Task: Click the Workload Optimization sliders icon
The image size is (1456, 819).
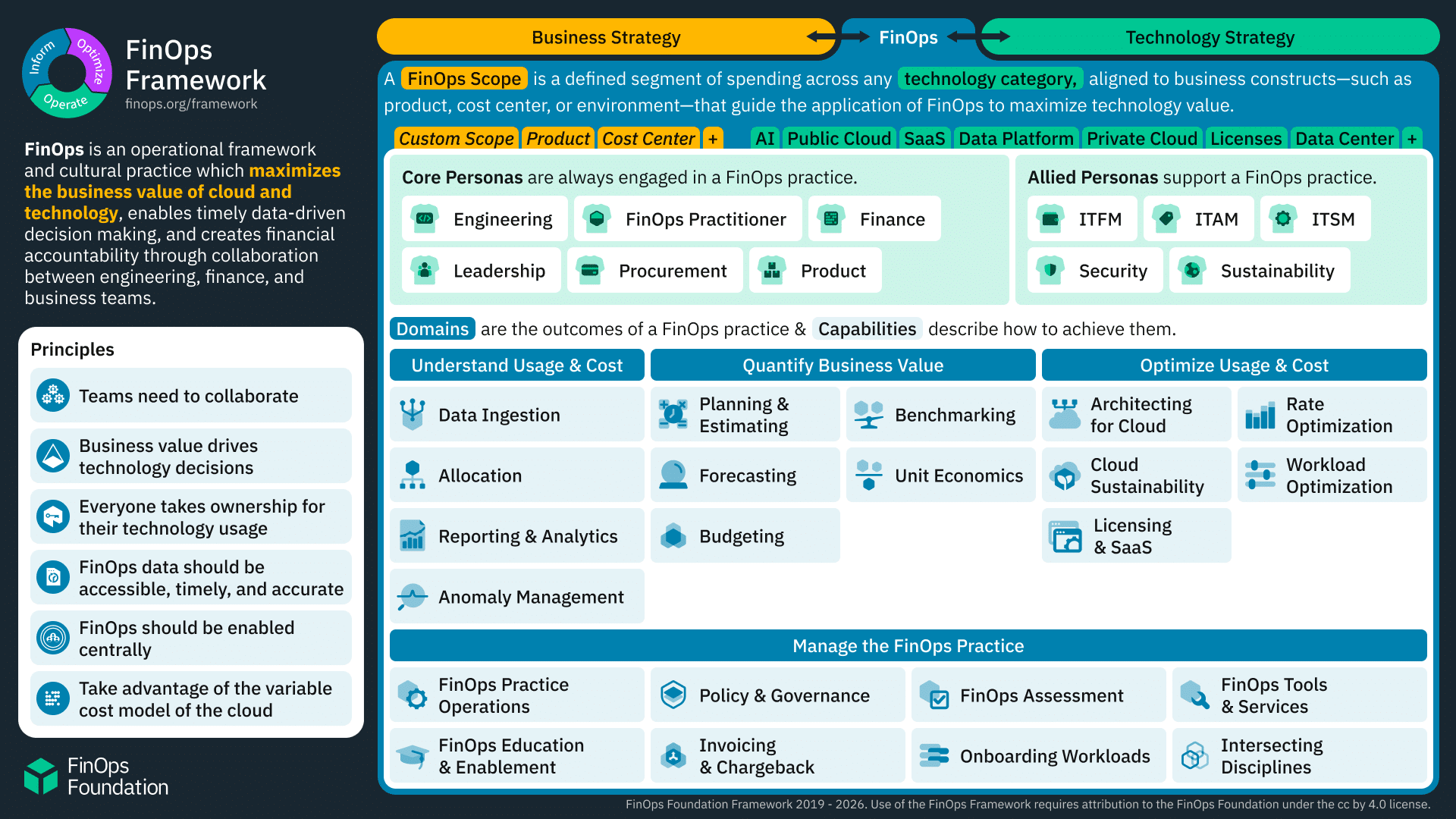Action: coord(1260,475)
